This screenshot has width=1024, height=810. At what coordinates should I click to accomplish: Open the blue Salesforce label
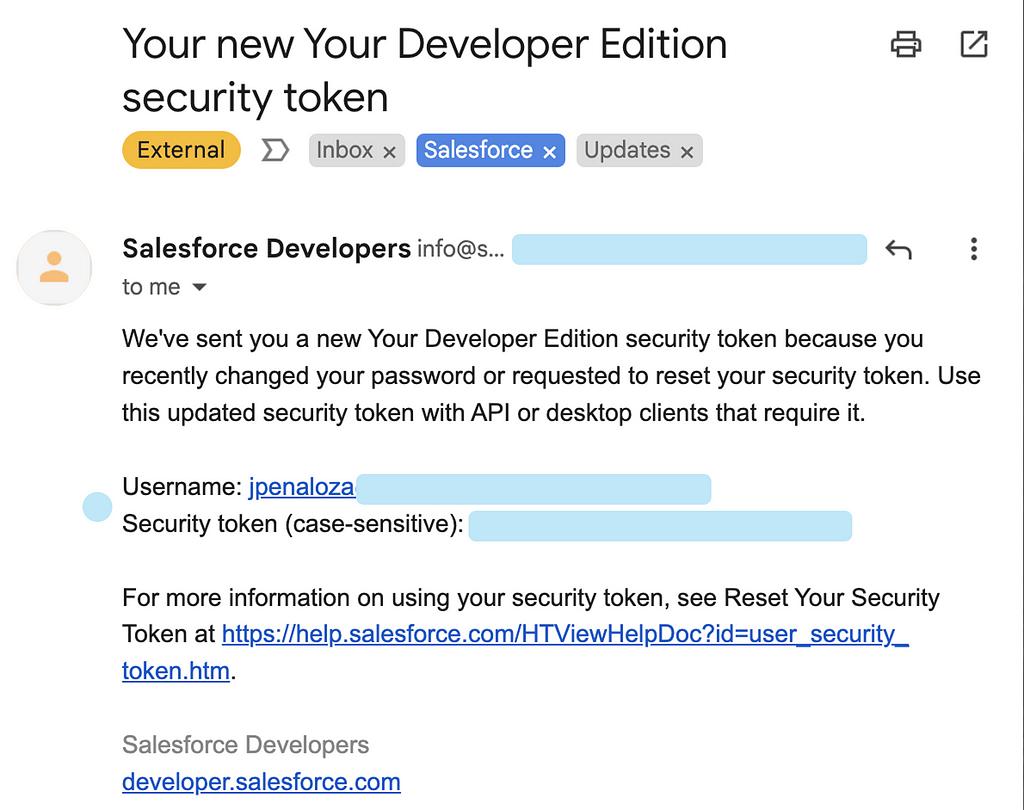(x=478, y=150)
